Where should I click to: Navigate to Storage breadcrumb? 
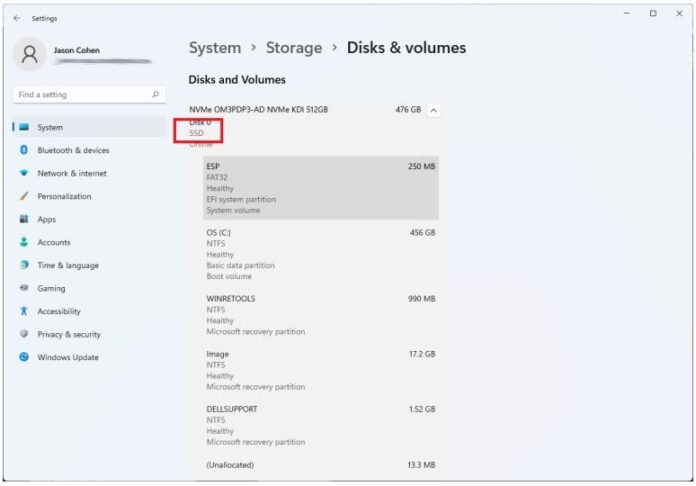pos(294,47)
